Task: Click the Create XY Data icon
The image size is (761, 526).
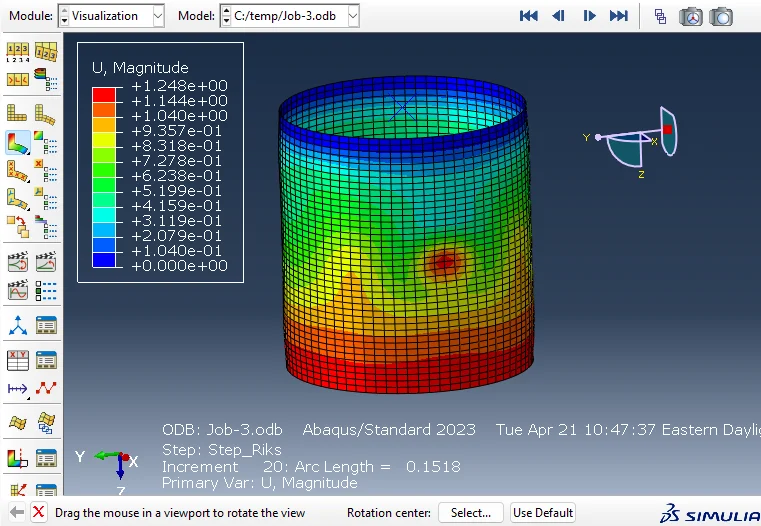Action: [18, 360]
